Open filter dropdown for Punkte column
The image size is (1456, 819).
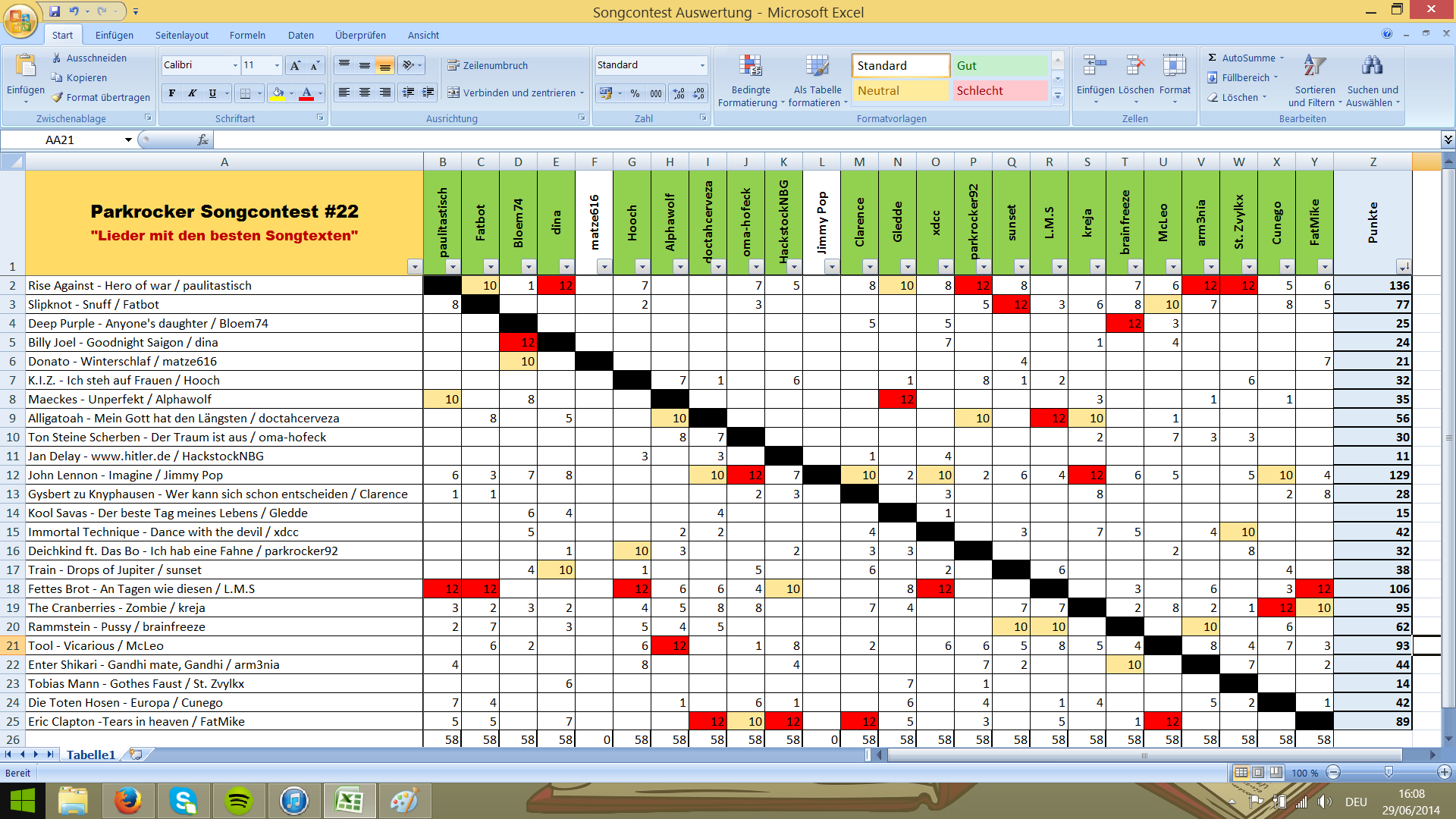[1403, 266]
